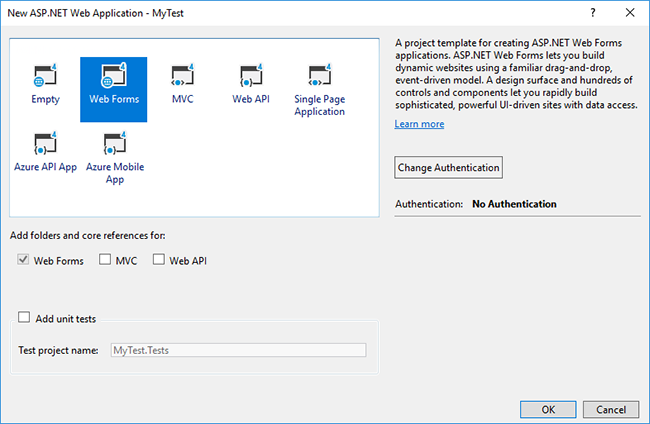Click the Change Authentication button
The image size is (650, 424).
tap(448, 167)
